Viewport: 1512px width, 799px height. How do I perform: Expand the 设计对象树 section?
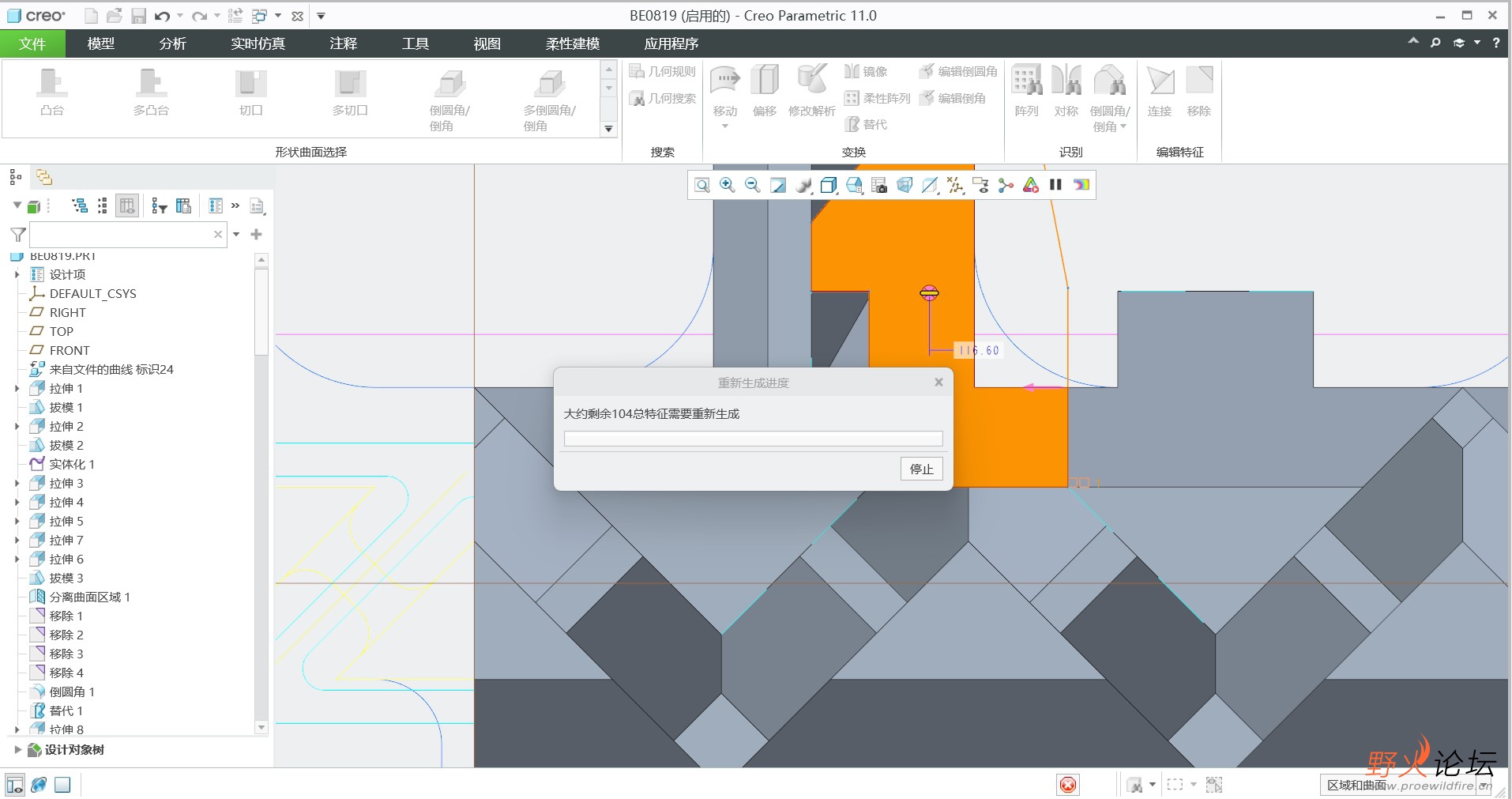(17, 750)
